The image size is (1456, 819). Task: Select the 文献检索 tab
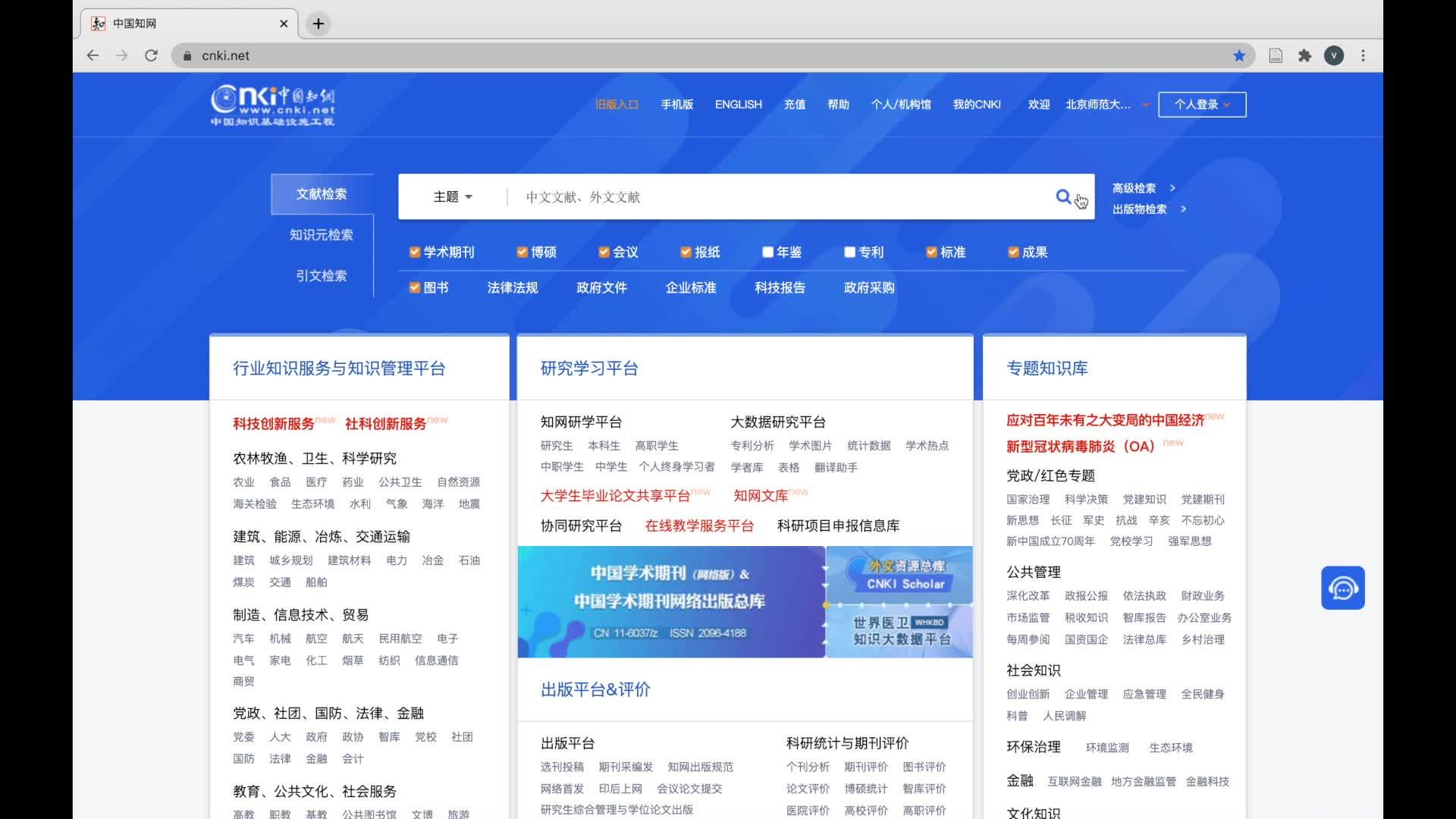tap(322, 194)
